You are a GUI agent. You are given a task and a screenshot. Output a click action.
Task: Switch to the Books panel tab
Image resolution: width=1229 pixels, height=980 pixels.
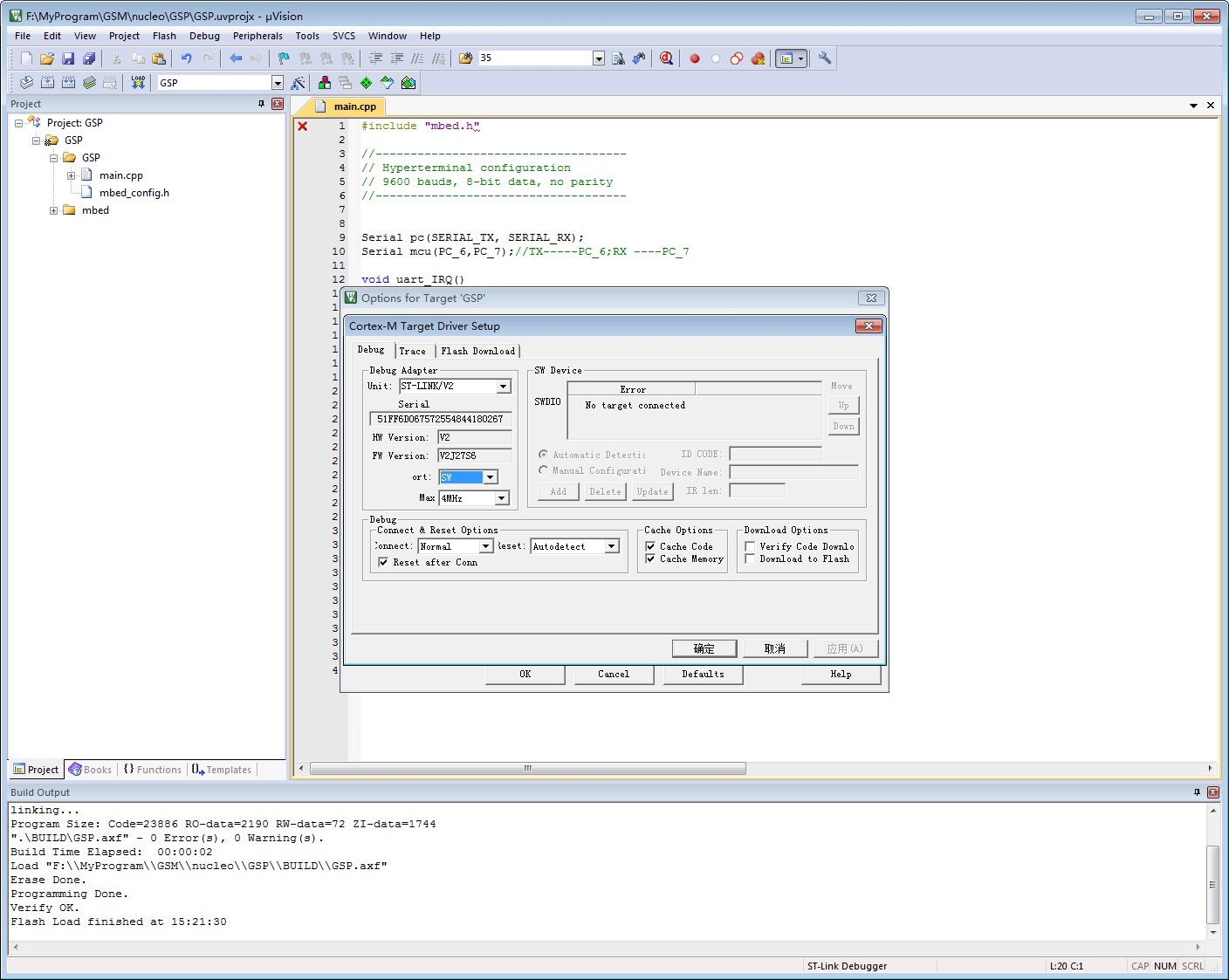pos(91,770)
